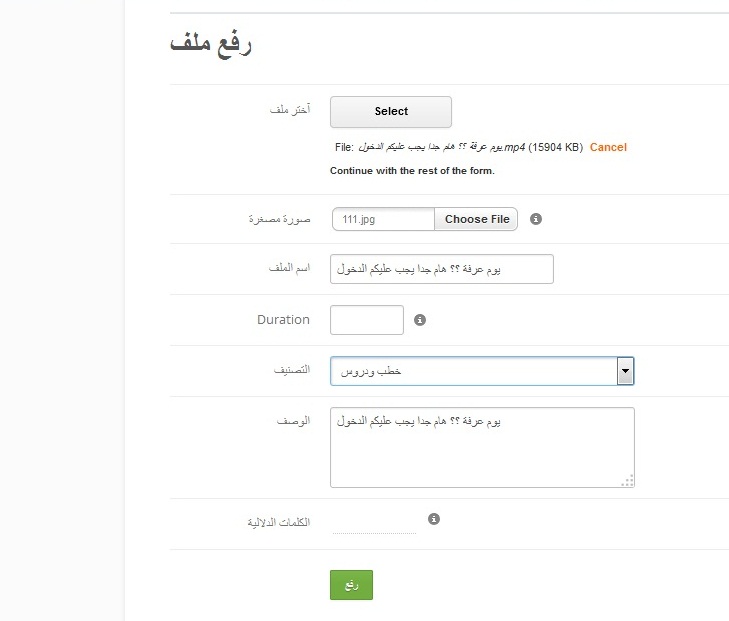Click the arrow of the التصنيف combo box
This screenshot has width=729, height=621.
click(x=625, y=371)
